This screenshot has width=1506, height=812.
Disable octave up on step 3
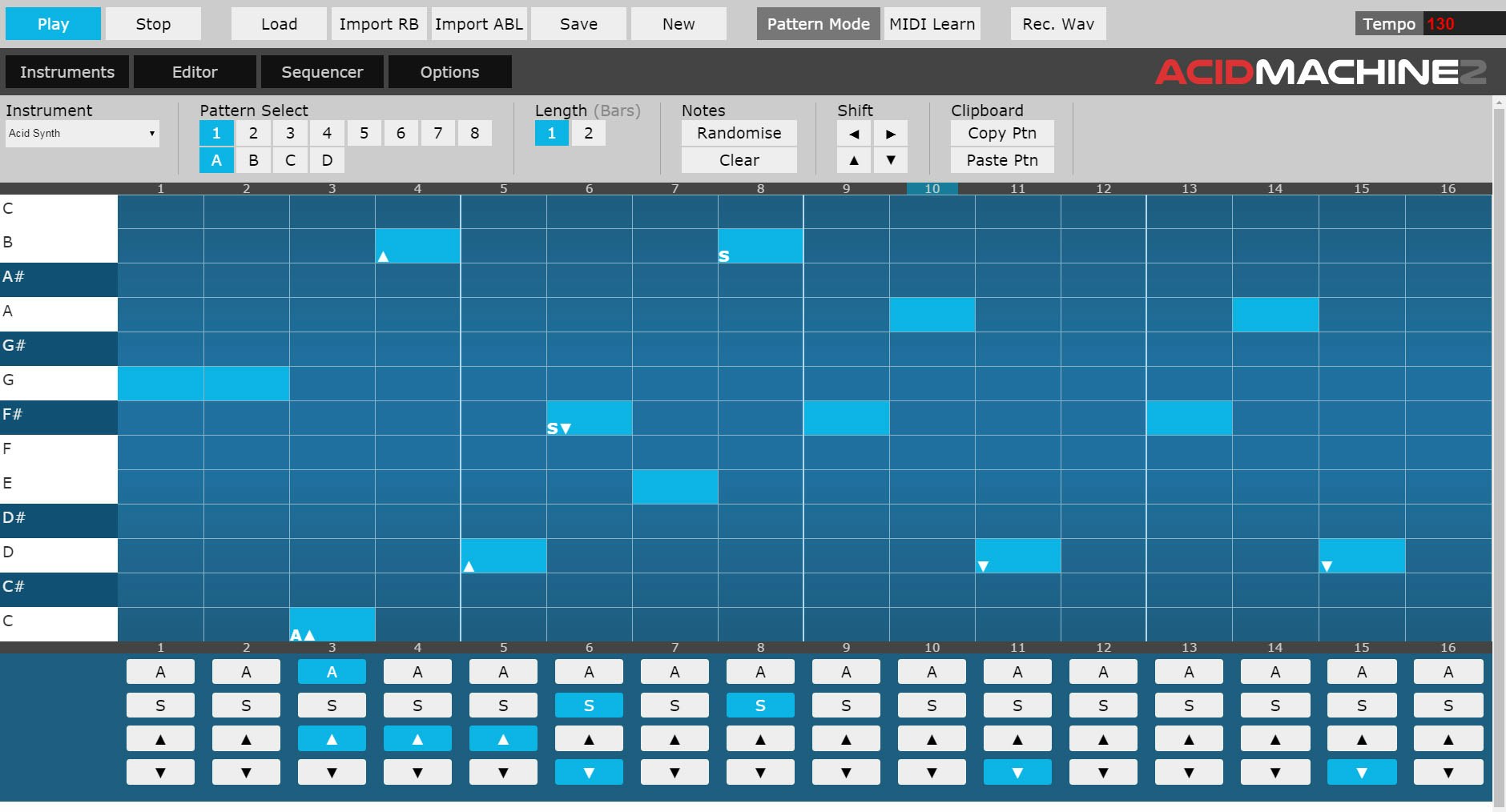click(332, 739)
